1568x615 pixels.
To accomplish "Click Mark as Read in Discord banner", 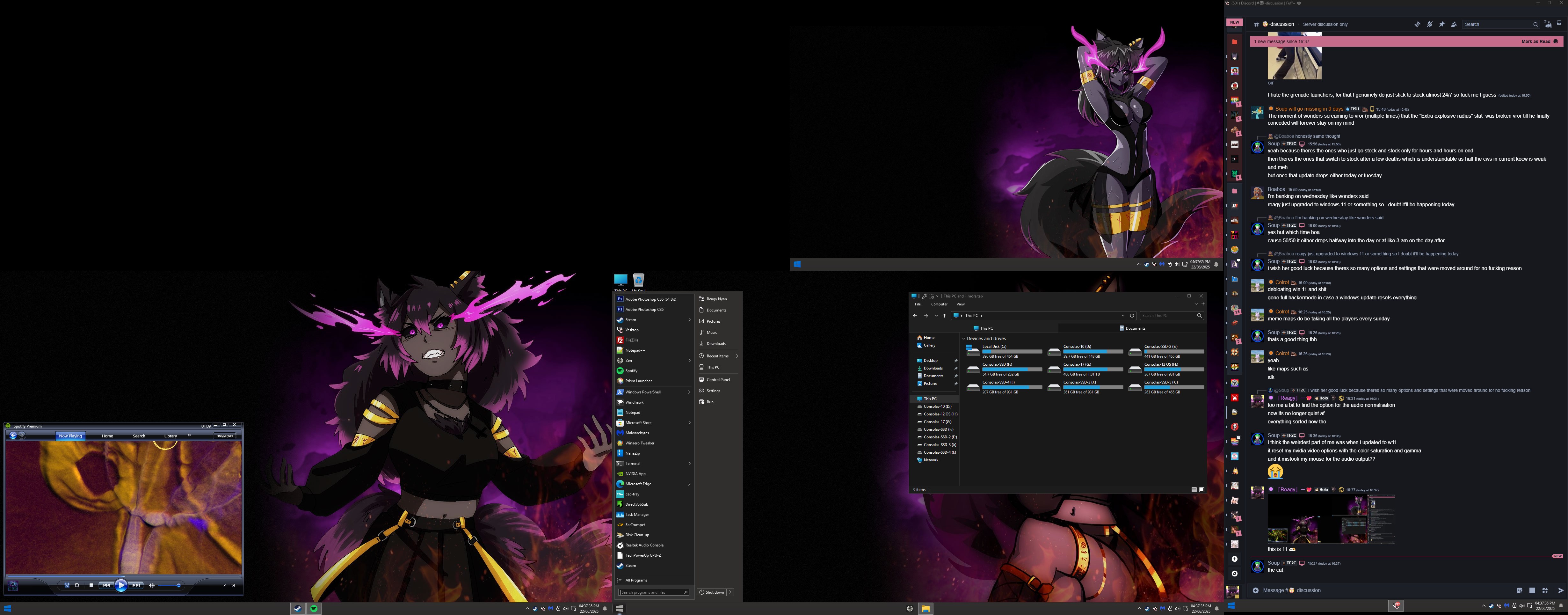I will [x=1539, y=41].
